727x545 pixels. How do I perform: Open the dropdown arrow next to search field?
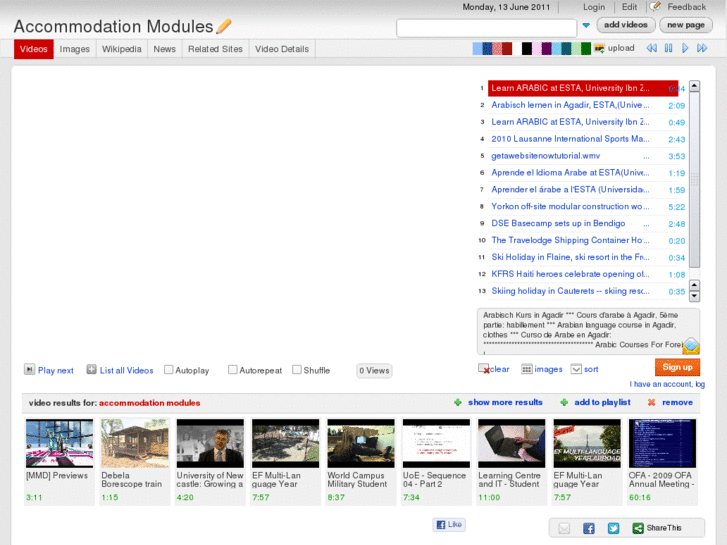[586, 26]
